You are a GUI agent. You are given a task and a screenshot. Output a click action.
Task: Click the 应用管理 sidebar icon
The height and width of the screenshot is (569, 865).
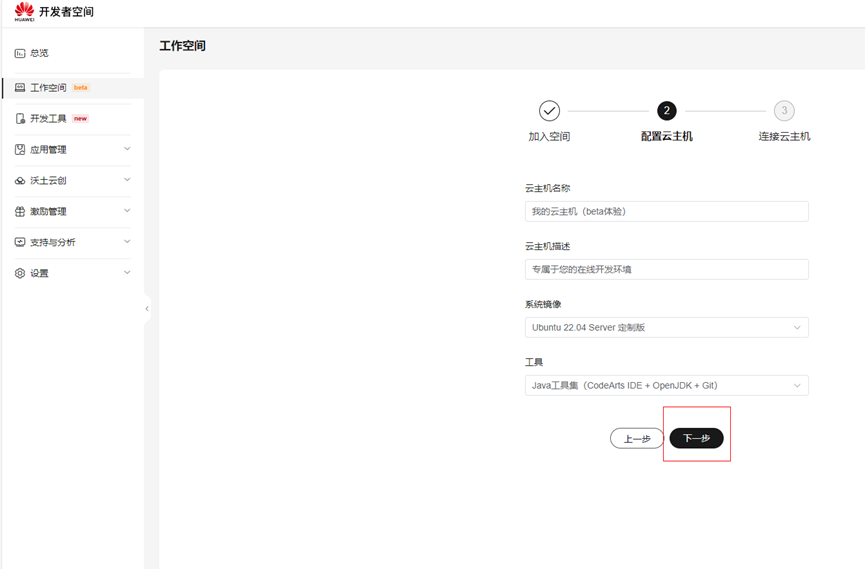click(20, 149)
